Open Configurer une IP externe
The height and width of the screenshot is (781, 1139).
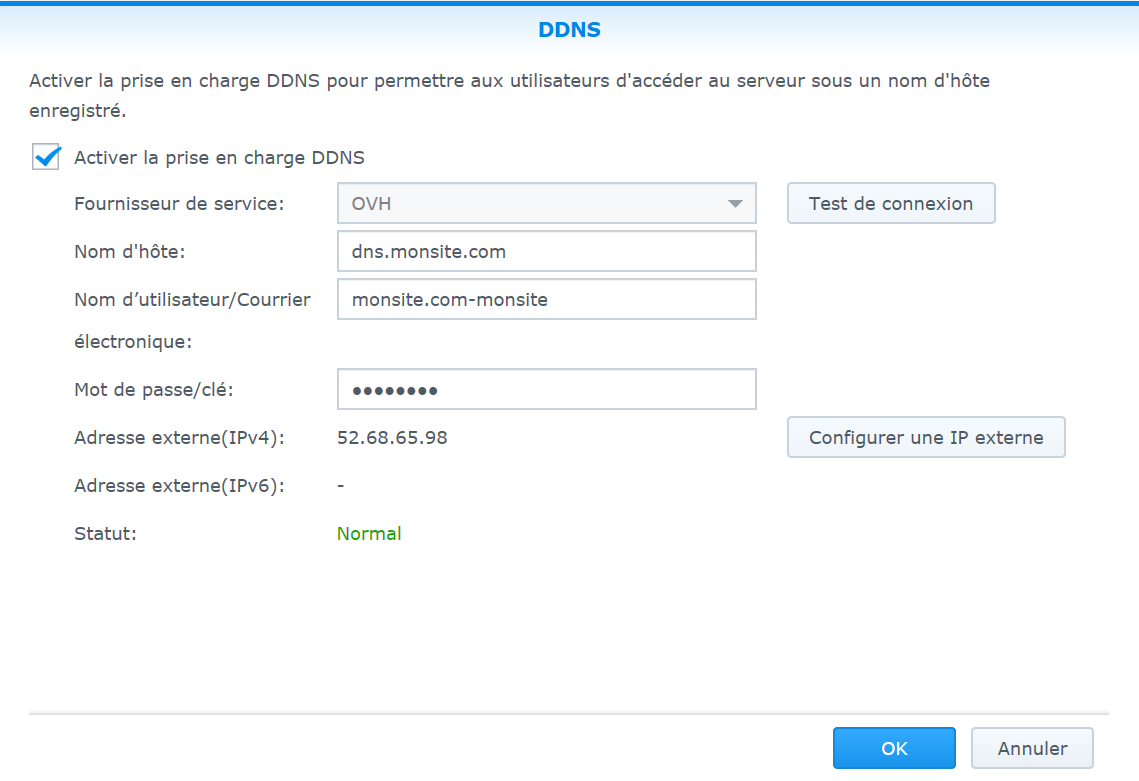click(x=926, y=437)
